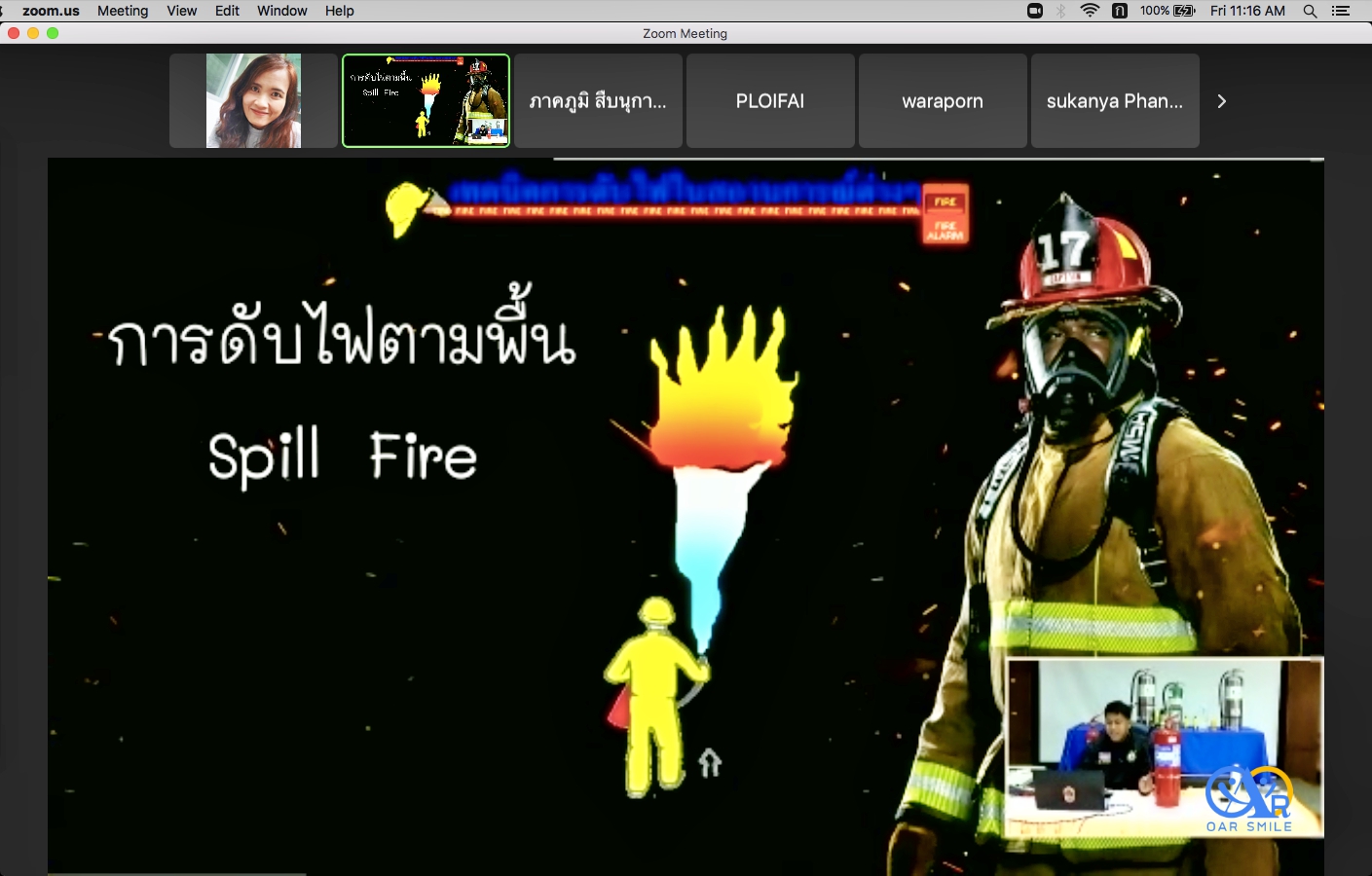1372x876 pixels.
Task: Select the PLOIFAI participant tile
Action: click(x=769, y=101)
